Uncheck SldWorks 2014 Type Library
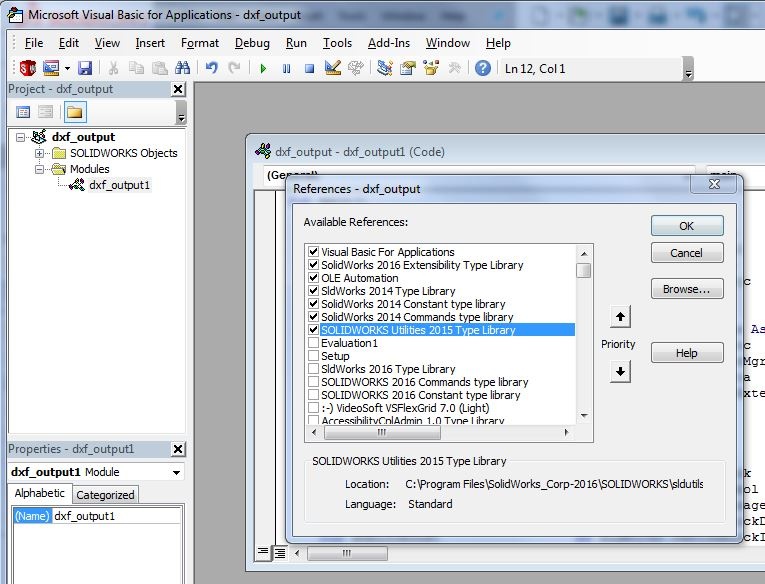Screen dimensions: 765x584 coord(314,291)
